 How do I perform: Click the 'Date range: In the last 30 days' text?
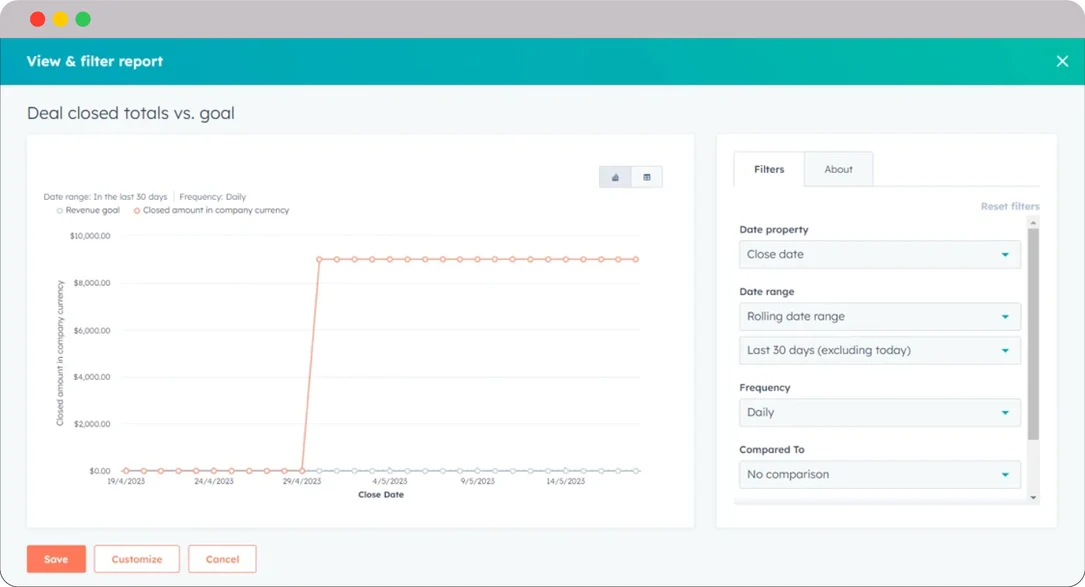pyautogui.click(x=105, y=197)
